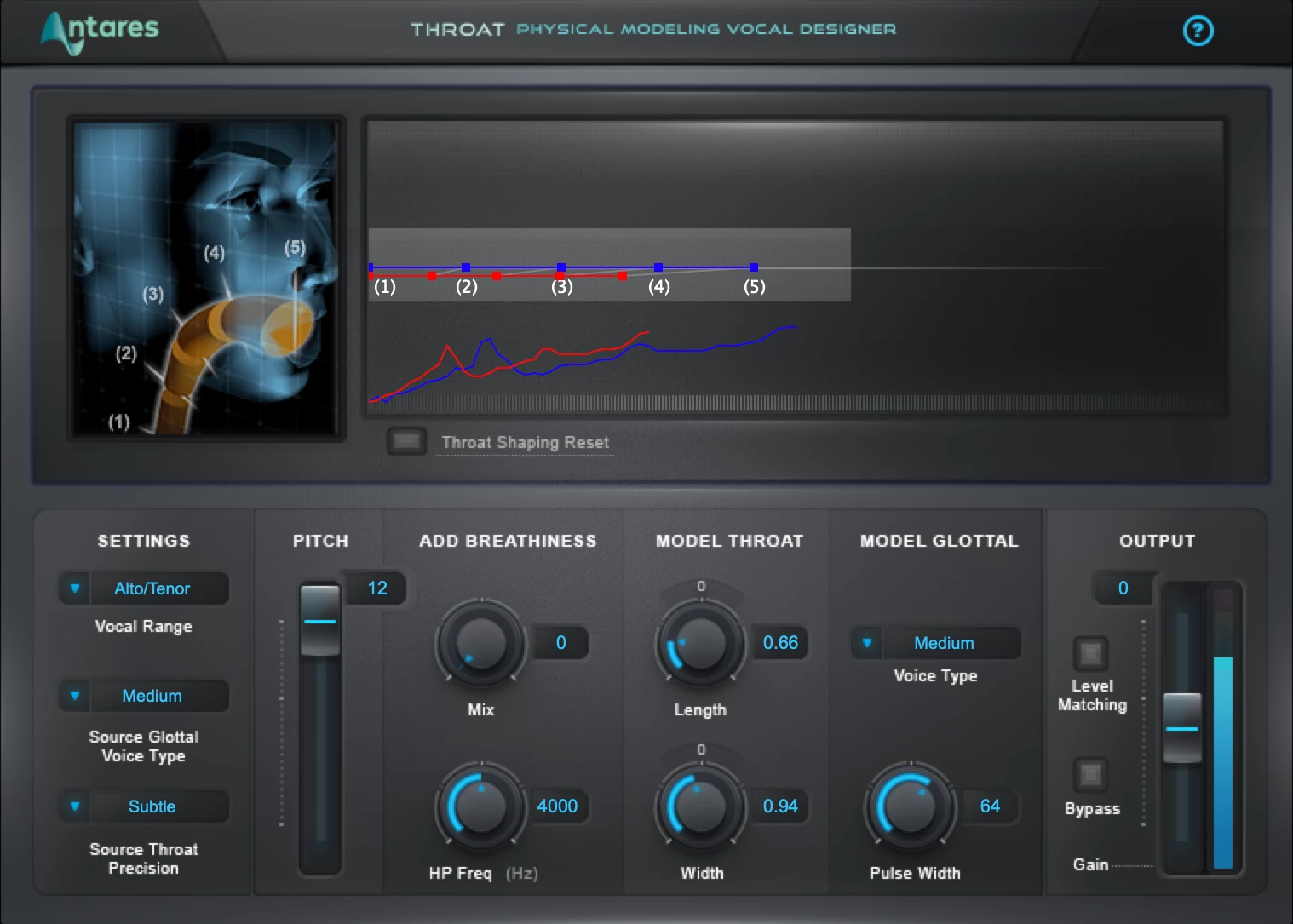Click blue throat point above (4)
The height and width of the screenshot is (924, 1293).
658,267
